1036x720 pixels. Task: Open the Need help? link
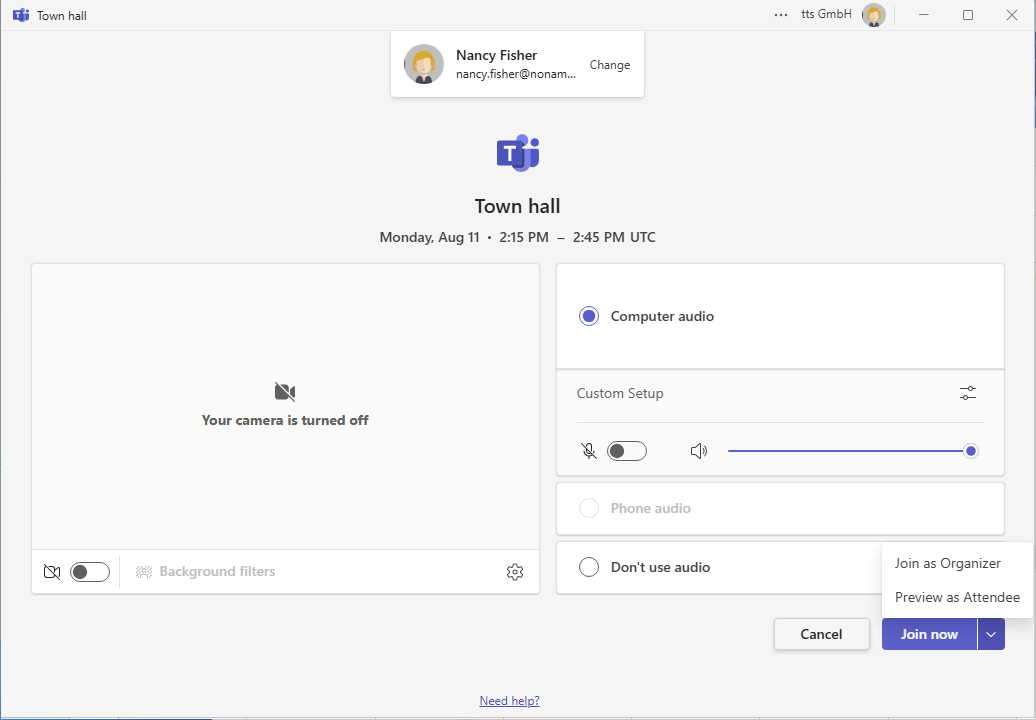[509, 701]
